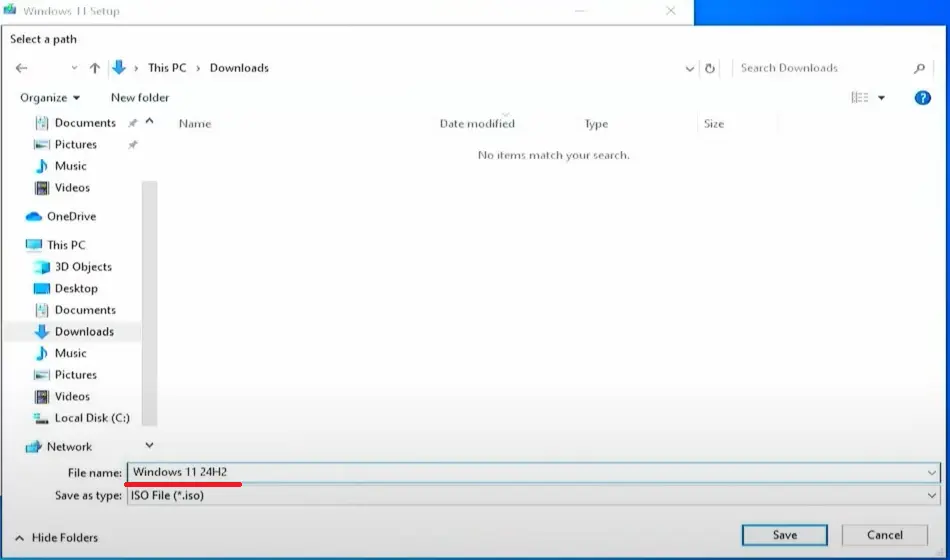Click the Network icon
The image size is (950, 560).
(33, 447)
